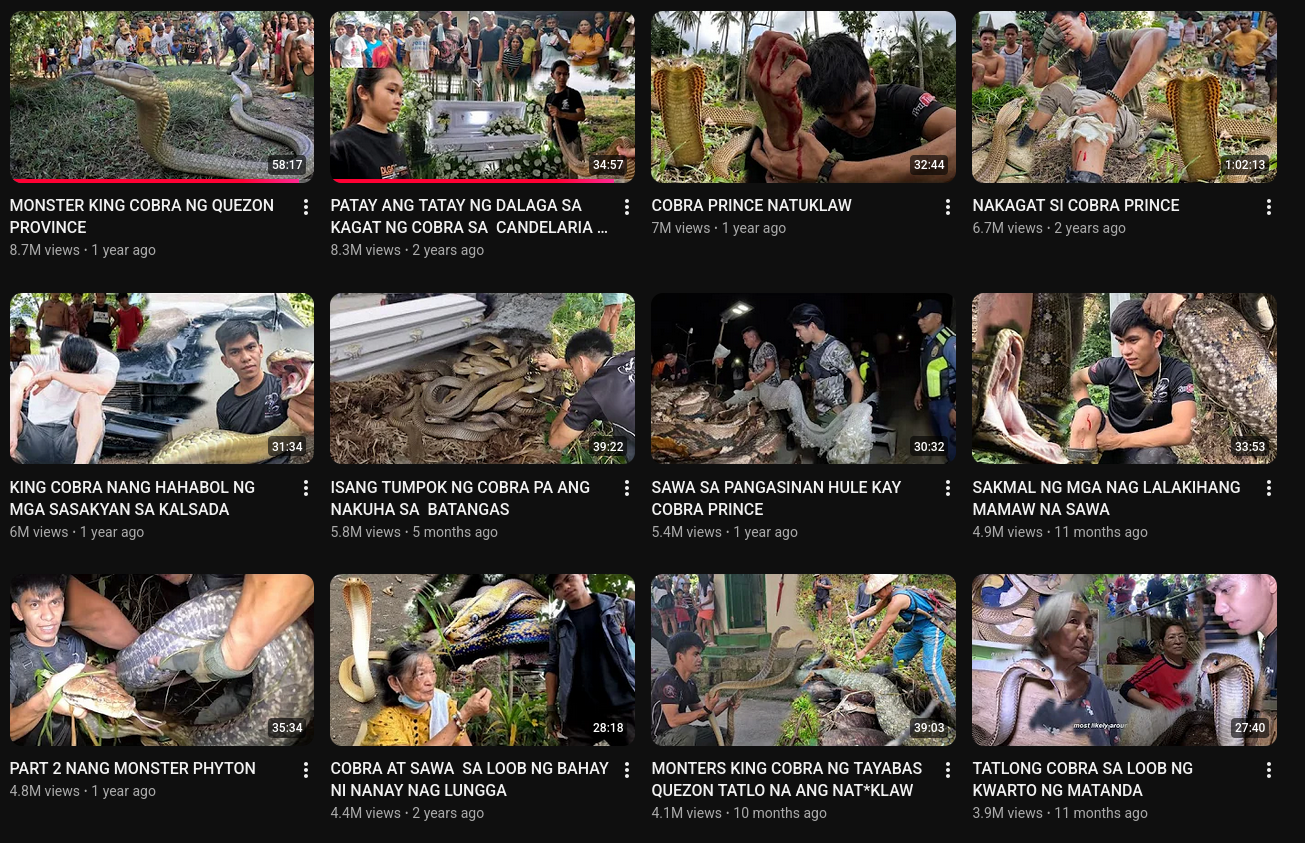
Task: Open options menu for COBRA PRINCE NATUKLAW
Action: click(x=948, y=207)
